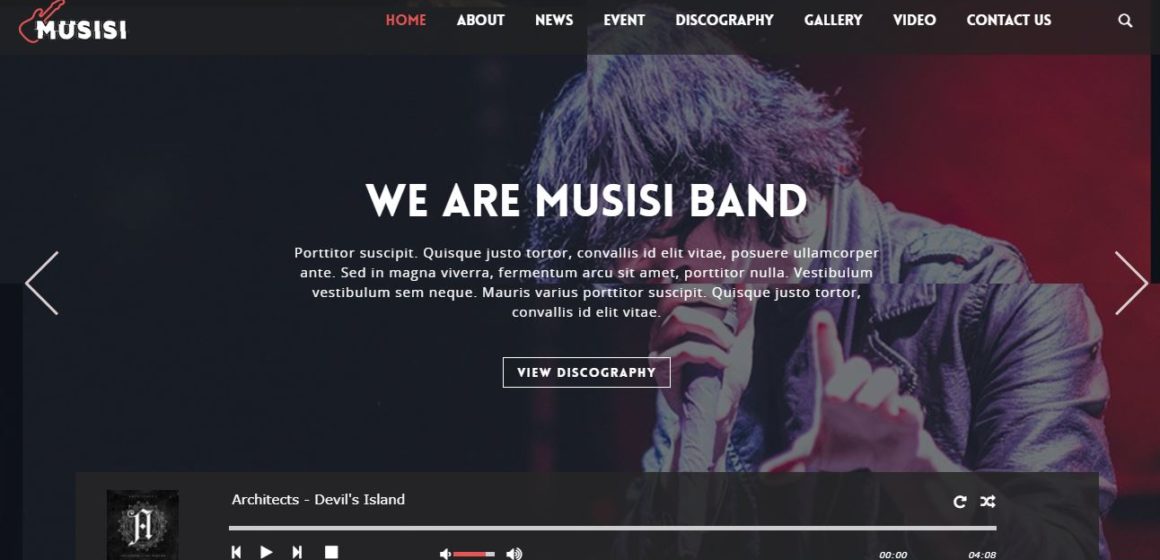Image resolution: width=1160 pixels, height=560 pixels.
Task: Skip to the previous track
Action: 236,552
